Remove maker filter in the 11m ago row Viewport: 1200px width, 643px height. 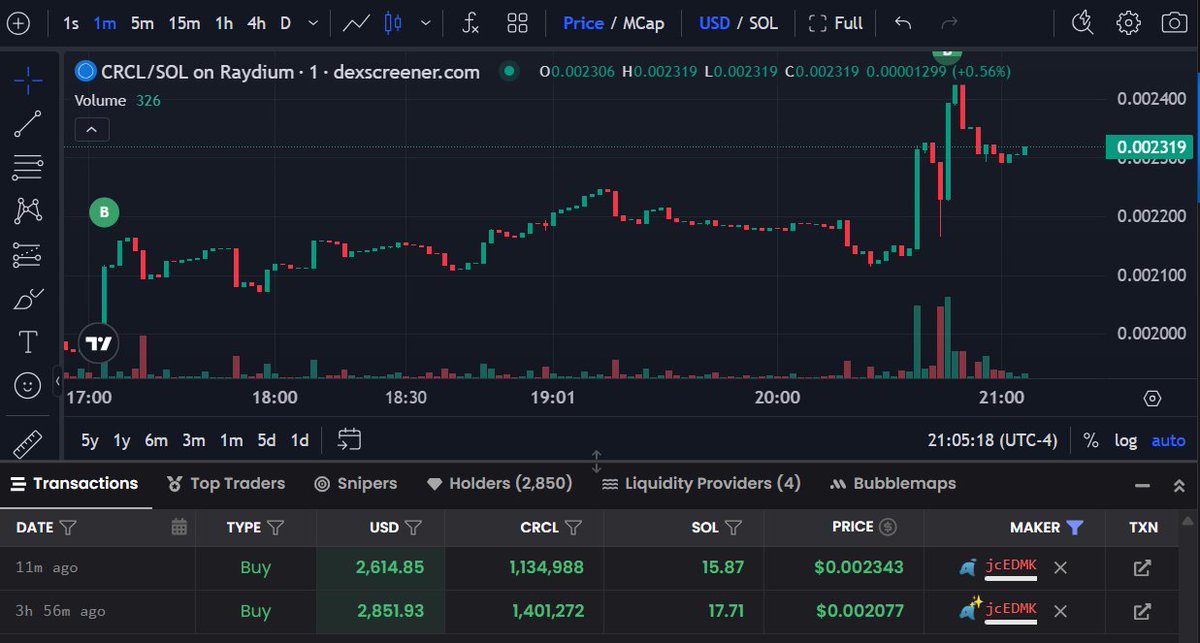click(1061, 568)
